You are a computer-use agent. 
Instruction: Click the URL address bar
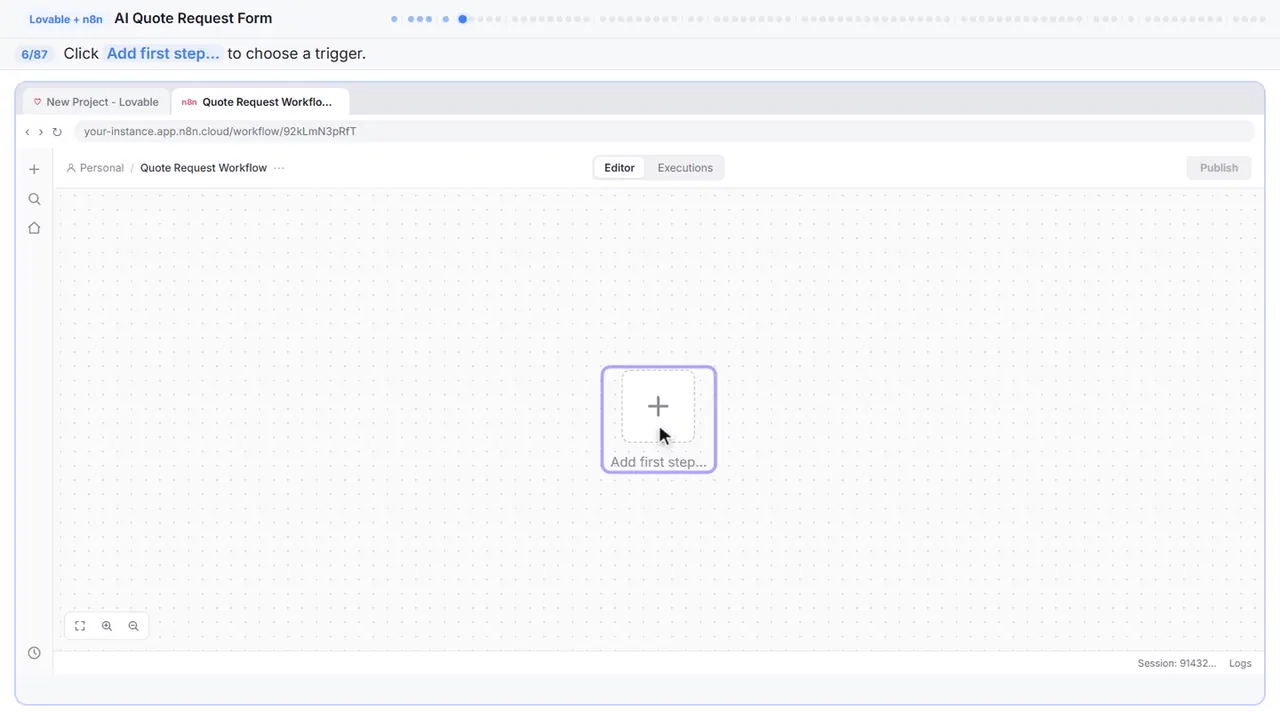[664, 132]
